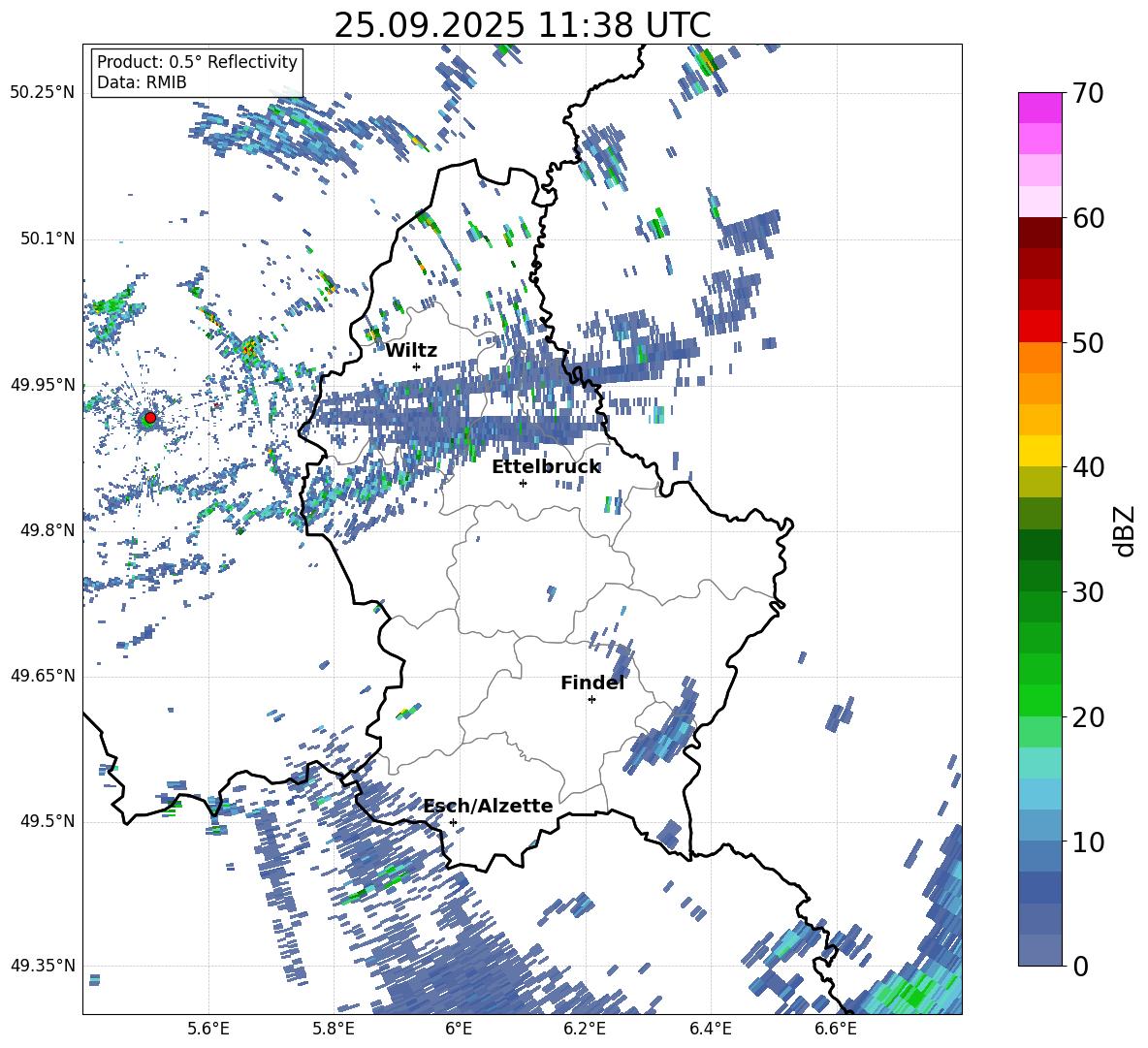The image size is (1148, 1048).
Task: Click the Ettelbruck city label
Action: tap(546, 467)
